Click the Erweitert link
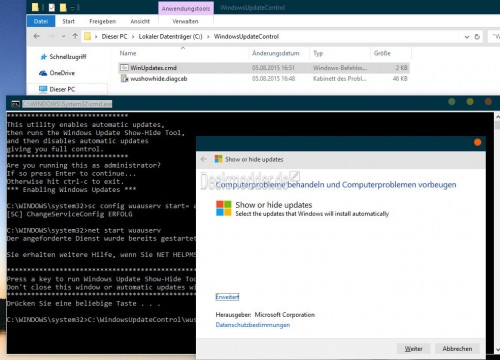500x360 pixels. 227,297
